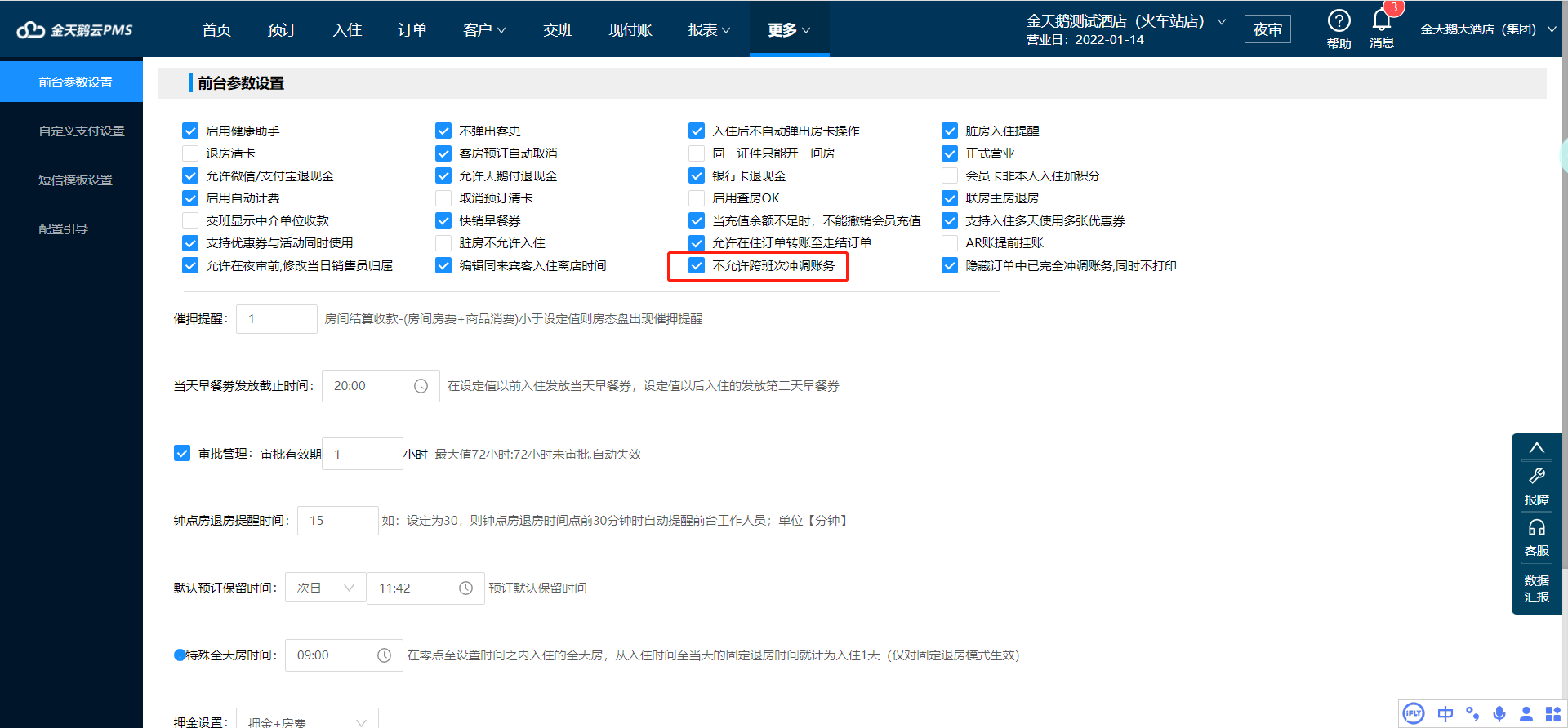
Task: Click the scroll-to-top arrow in floating panel
Action: (x=1536, y=447)
